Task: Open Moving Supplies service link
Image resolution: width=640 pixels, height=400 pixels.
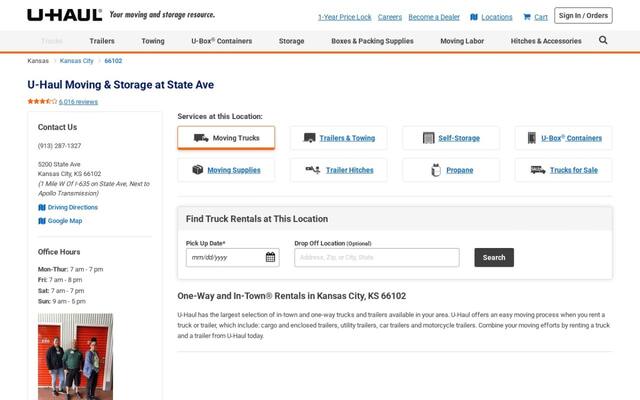Action: click(234, 170)
